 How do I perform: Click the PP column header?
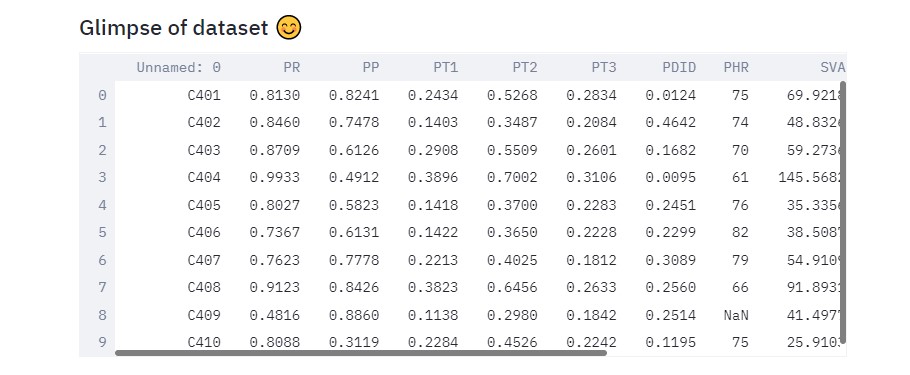coord(370,67)
